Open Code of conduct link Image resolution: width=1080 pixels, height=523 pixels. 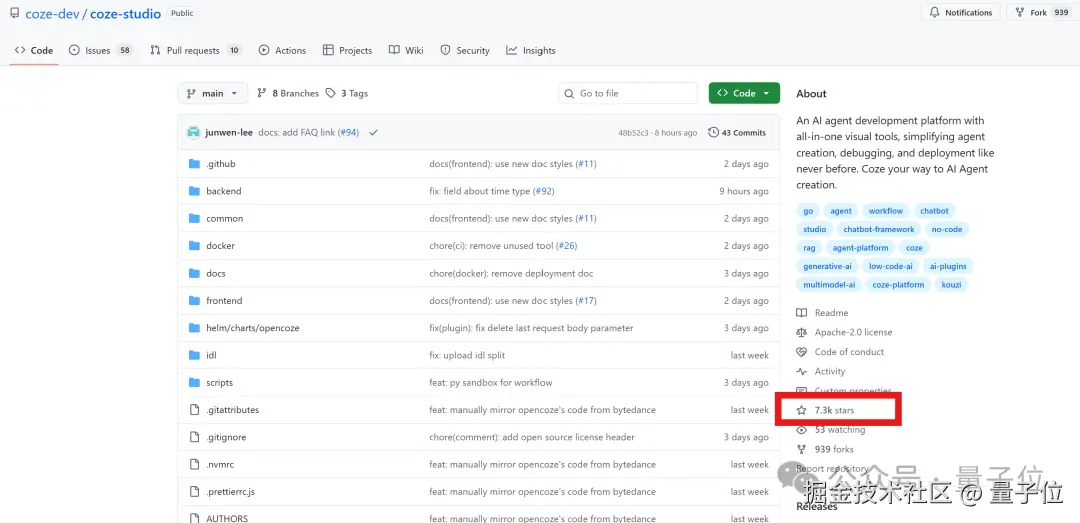click(x=840, y=352)
